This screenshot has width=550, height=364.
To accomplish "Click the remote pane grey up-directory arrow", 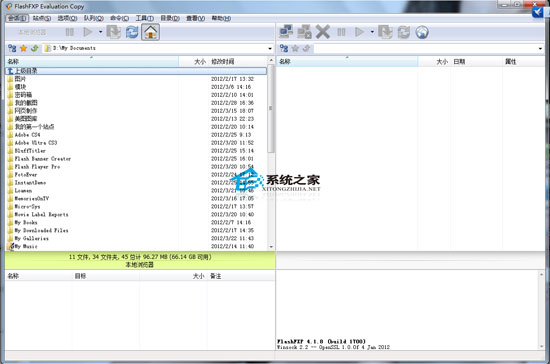I will (x=306, y=48).
